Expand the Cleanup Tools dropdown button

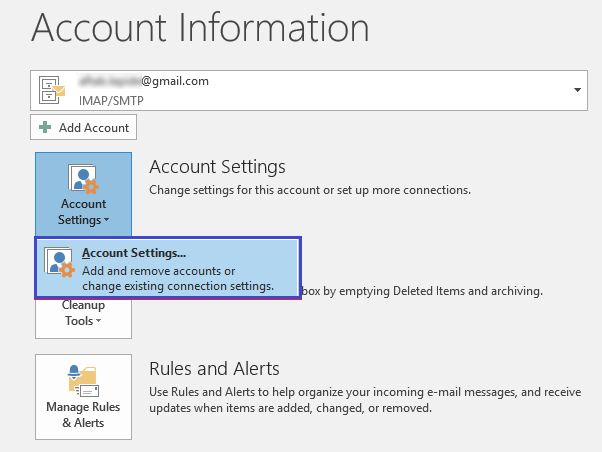click(x=83, y=318)
